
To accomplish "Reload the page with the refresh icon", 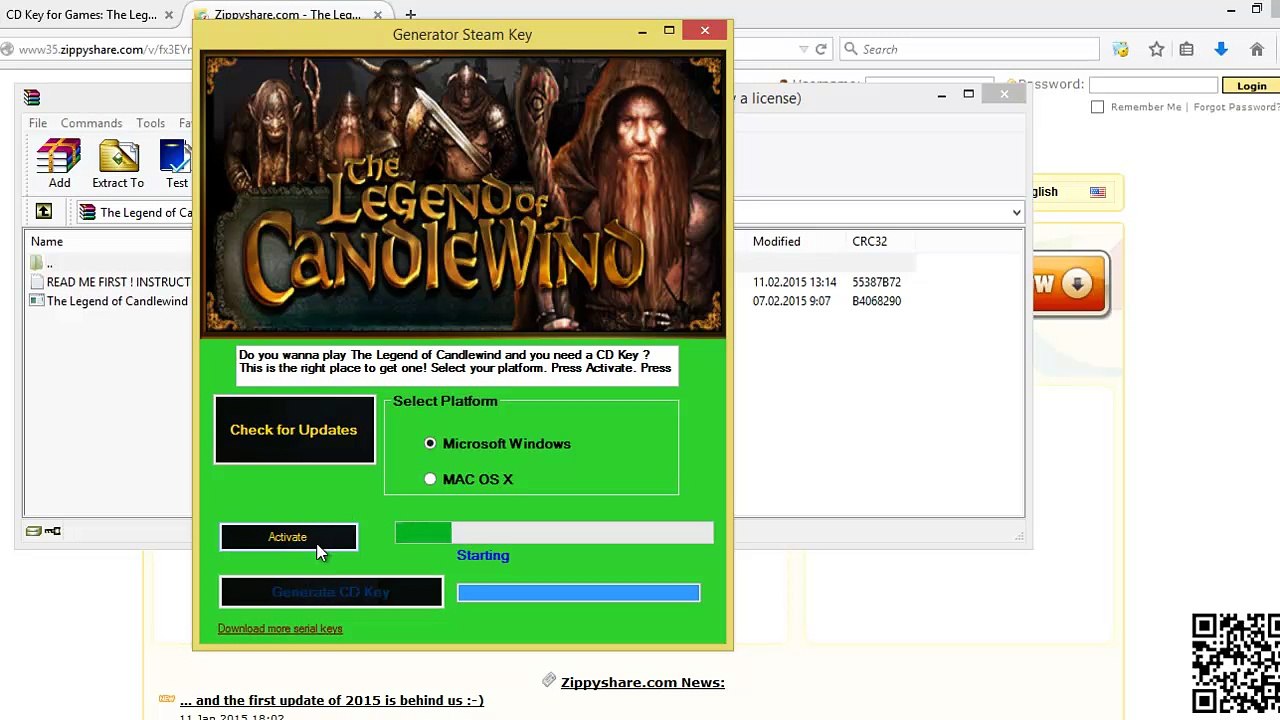I will [x=821, y=49].
